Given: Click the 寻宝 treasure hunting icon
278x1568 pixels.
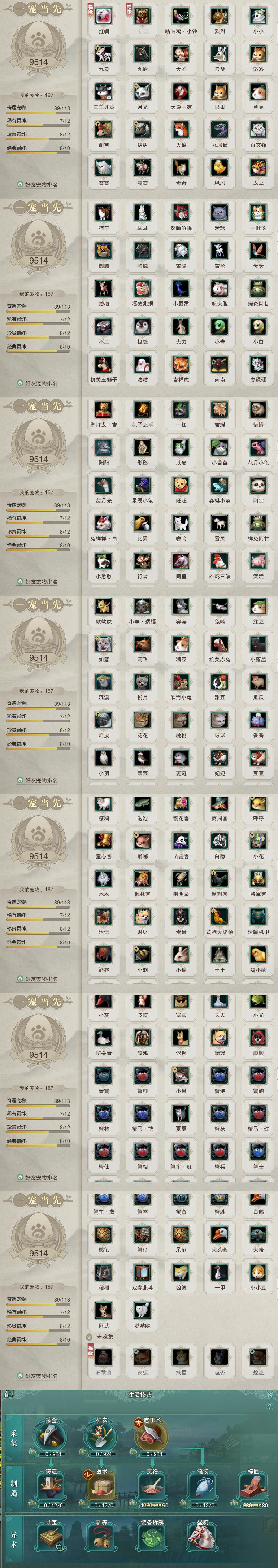Looking at the screenshot, I should click(52, 1539).
